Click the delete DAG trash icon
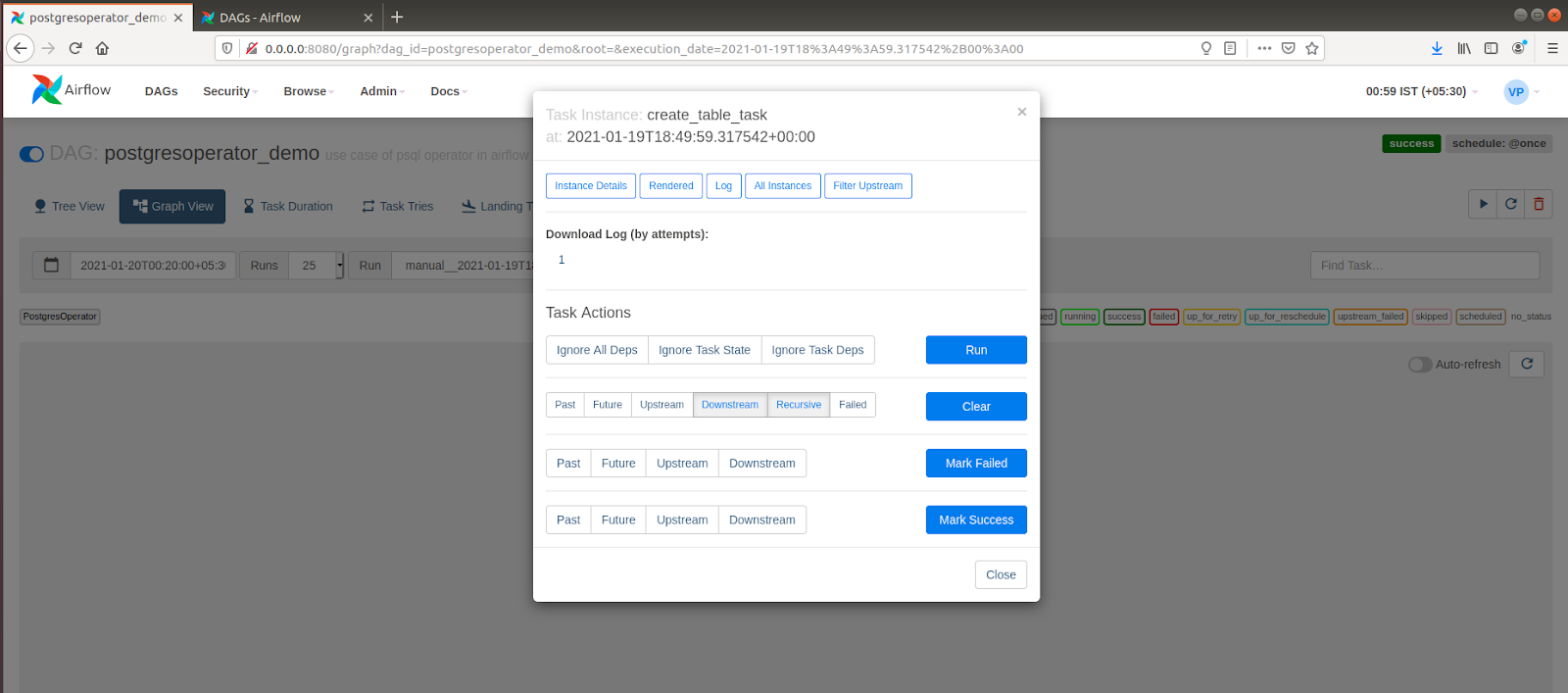The image size is (1568, 693). pyautogui.click(x=1539, y=204)
